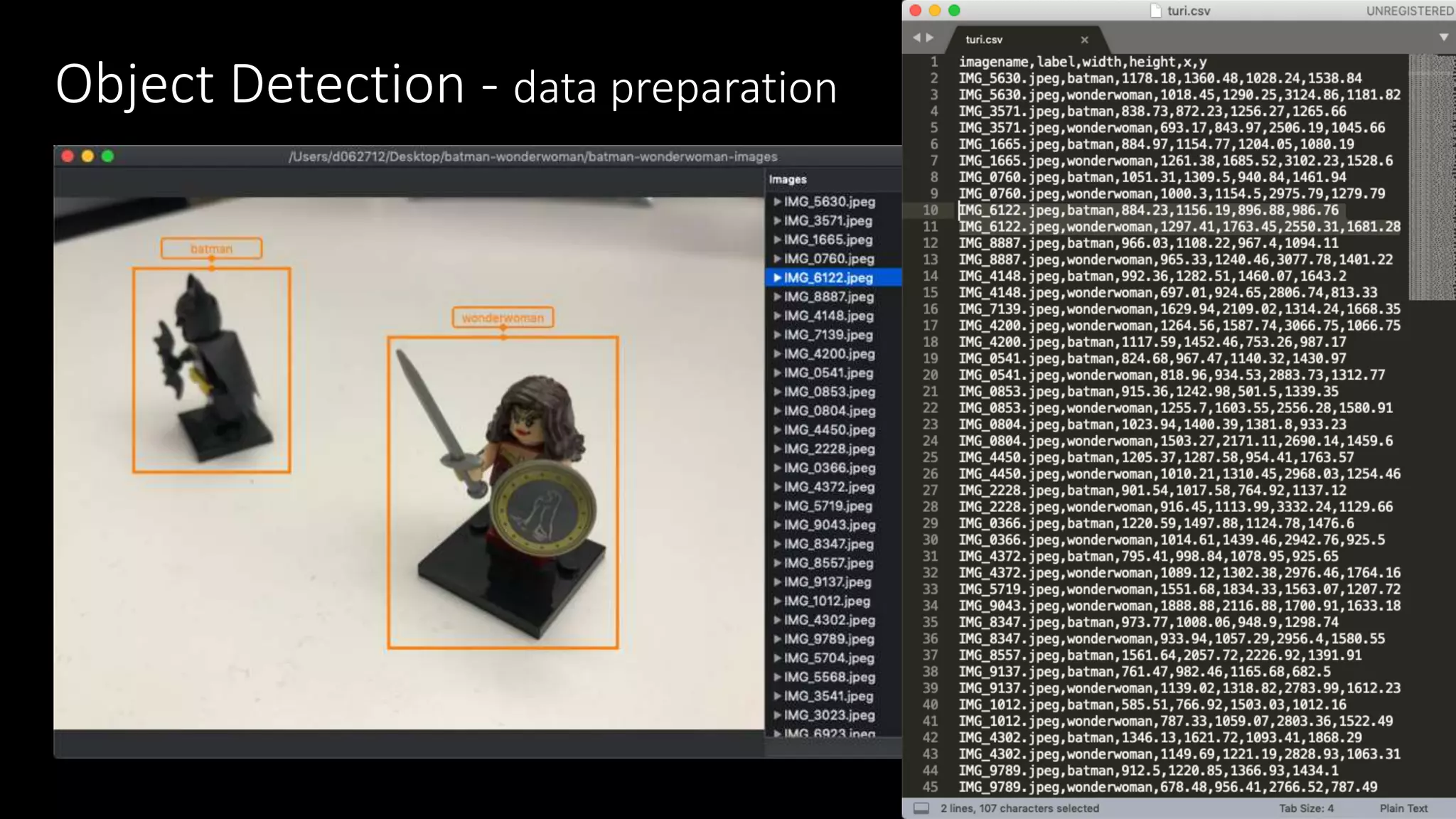Select IMG_3541.jpeg in the Images list
Screen dimensions: 1456x819
pyautogui.click(x=830, y=697)
